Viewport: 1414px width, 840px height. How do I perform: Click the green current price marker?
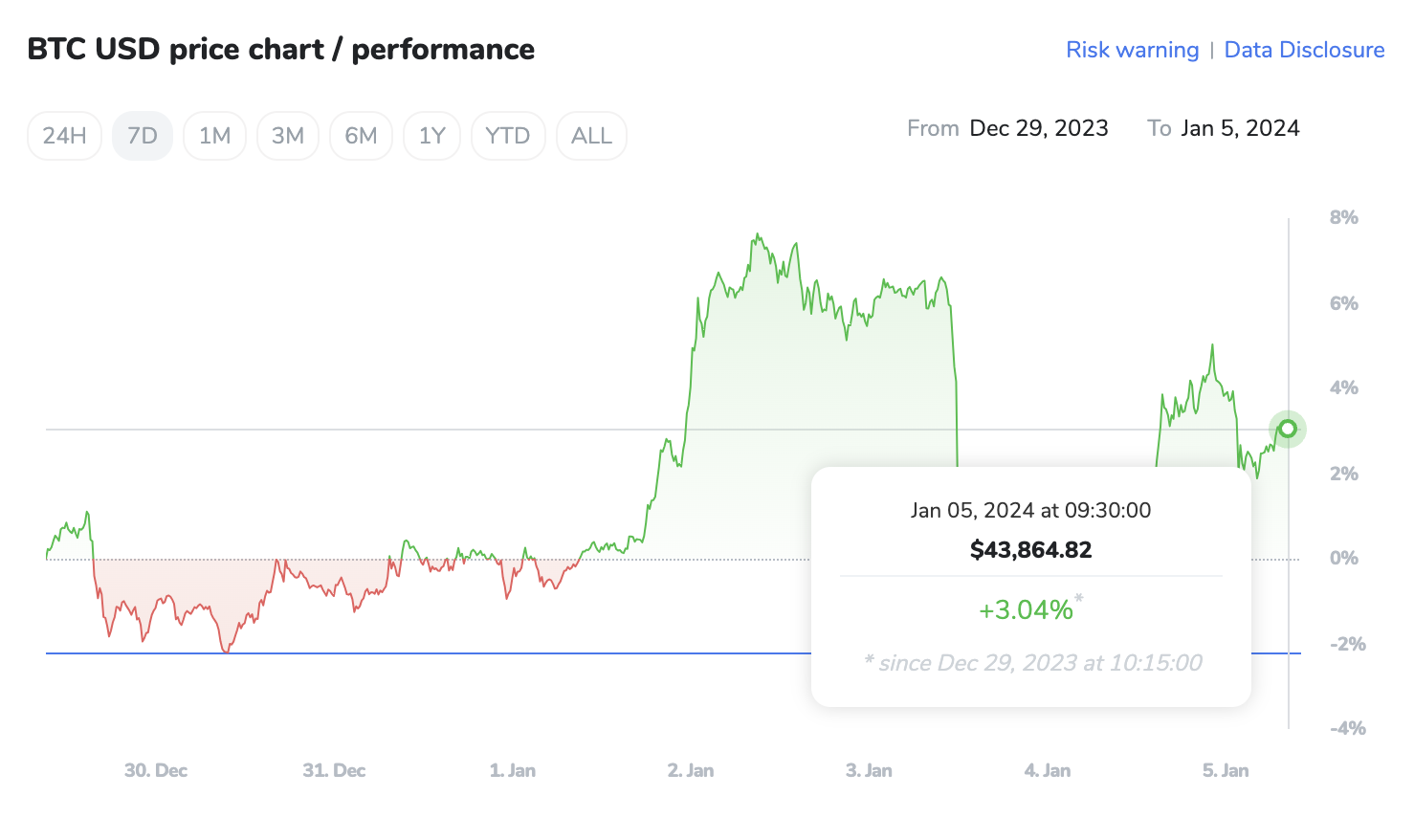tap(1288, 429)
